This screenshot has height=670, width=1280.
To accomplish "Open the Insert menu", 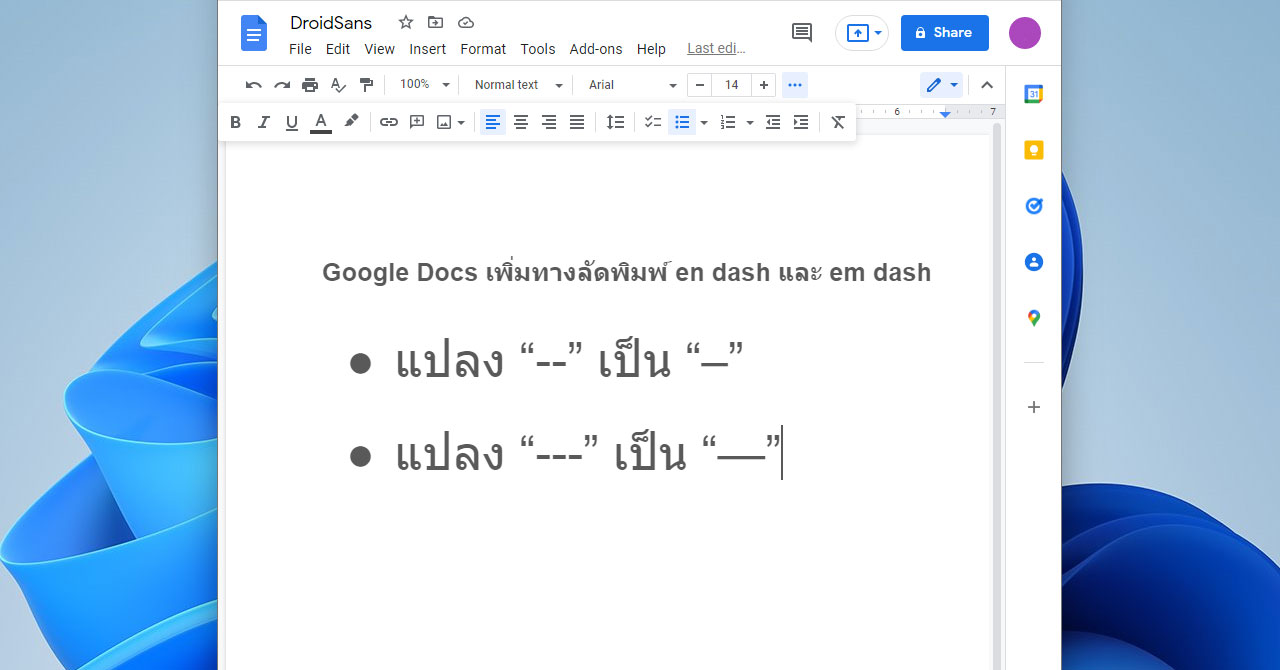I will click(x=428, y=49).
